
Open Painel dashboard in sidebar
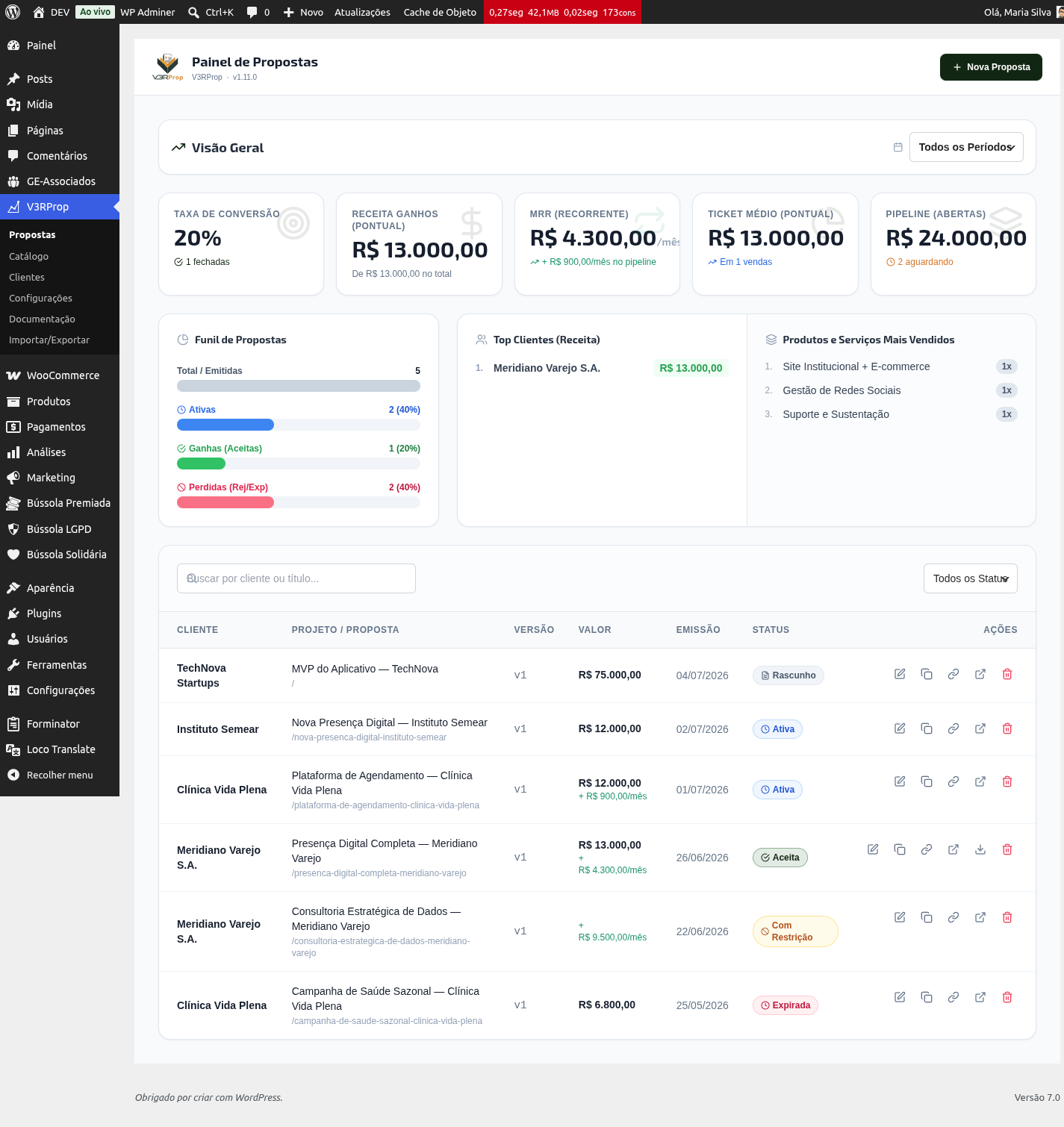tap(60, 46)
